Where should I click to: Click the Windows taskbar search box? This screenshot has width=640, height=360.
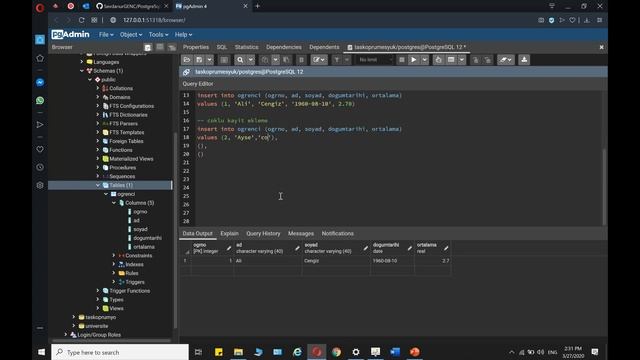[x=120, y=352]
